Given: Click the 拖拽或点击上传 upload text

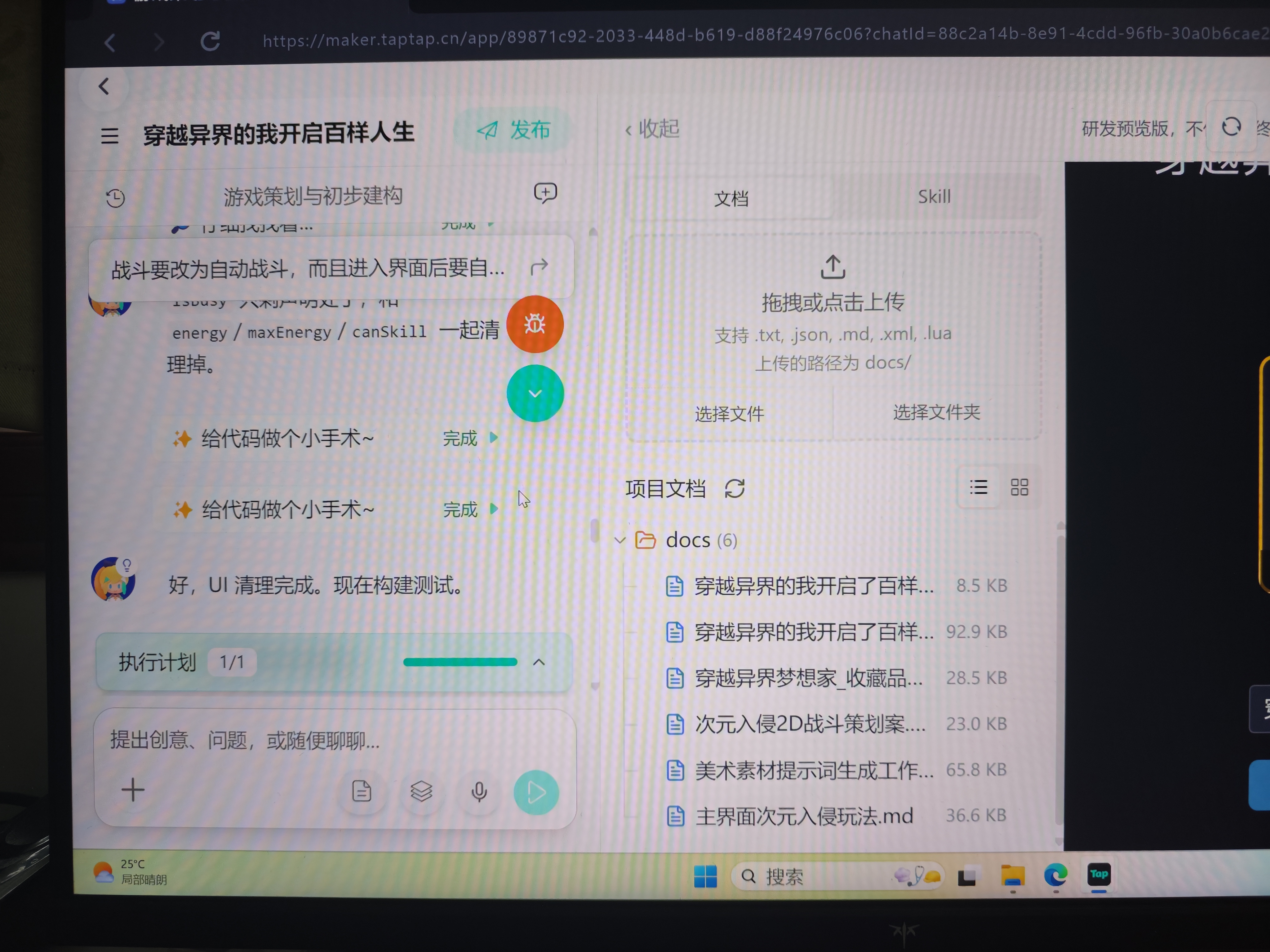Looking at the screenshot, I should tap(833, 302).
